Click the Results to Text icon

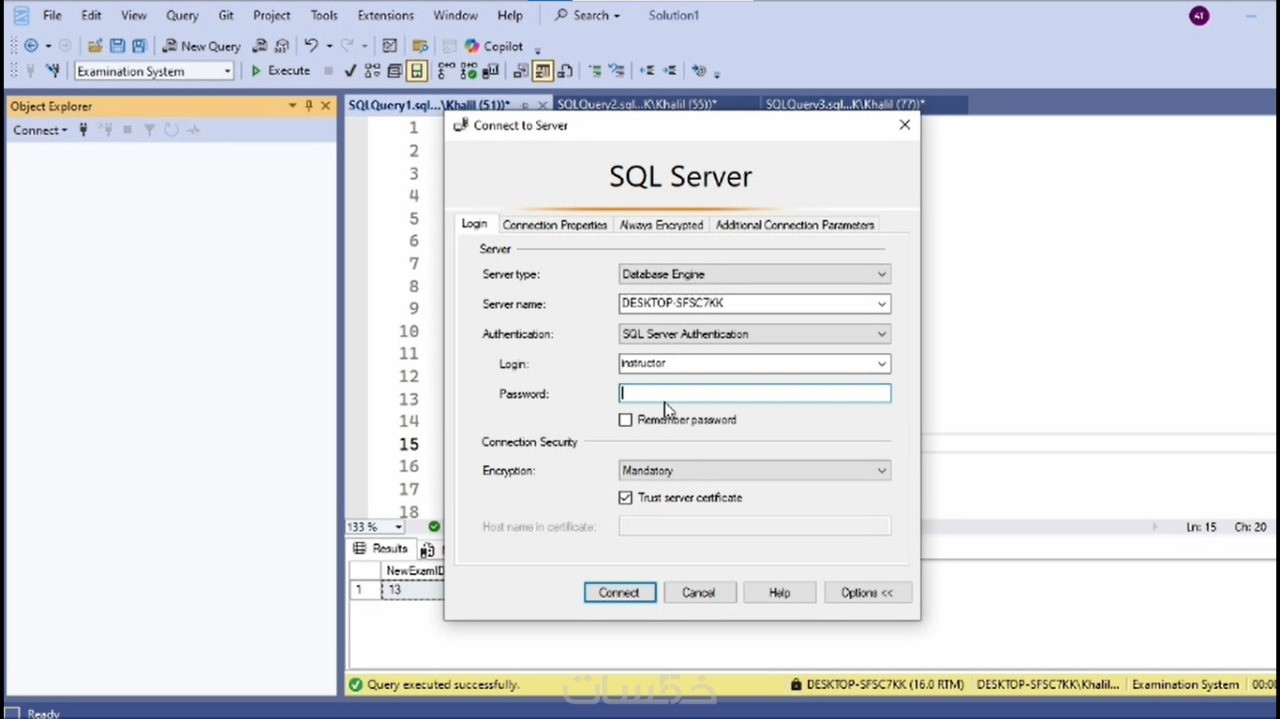pyautogui.click(x=520, y=71)
